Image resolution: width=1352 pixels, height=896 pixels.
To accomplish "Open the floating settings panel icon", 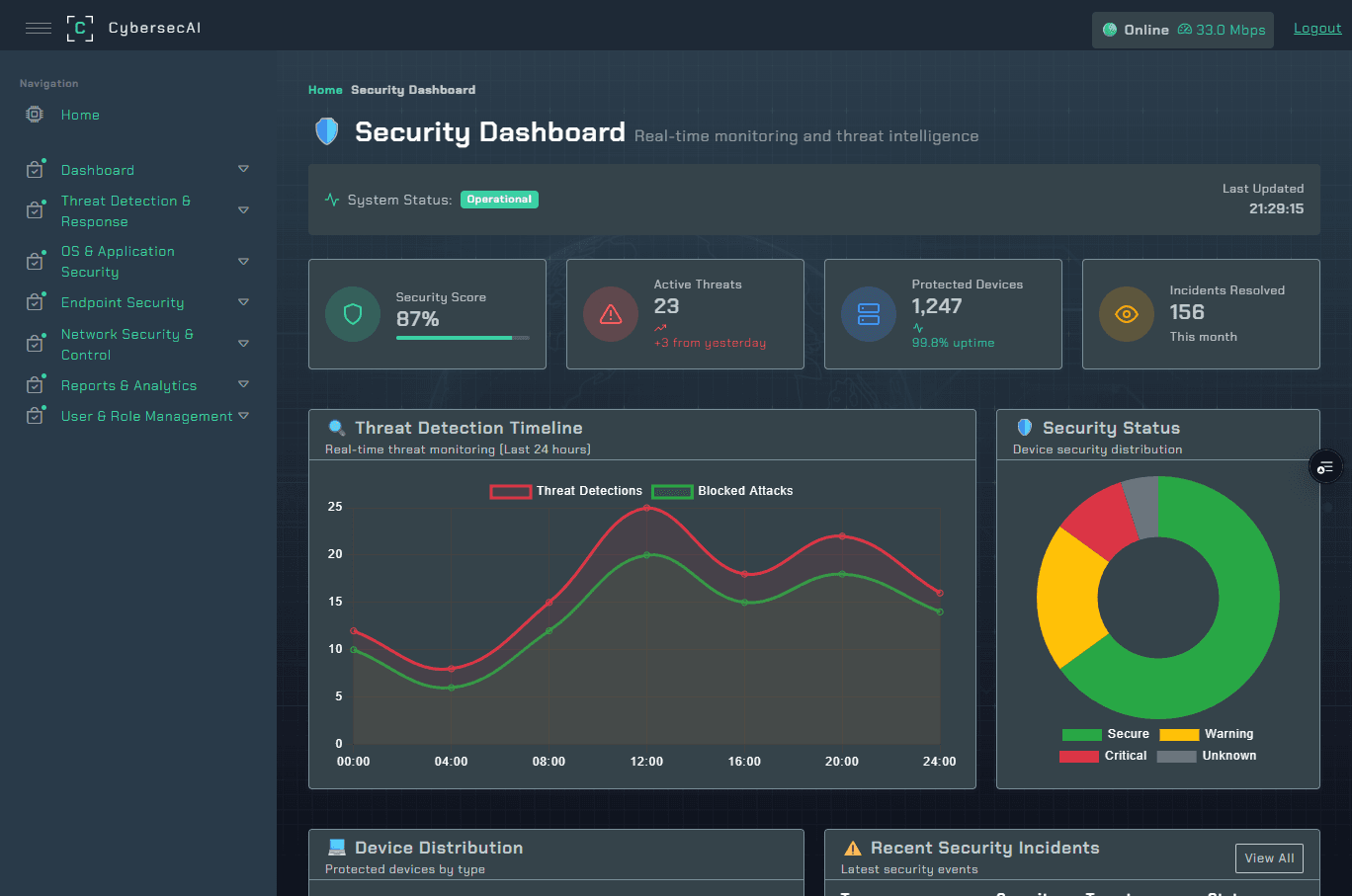I will pyautogui.click(x=1325, y=466).
